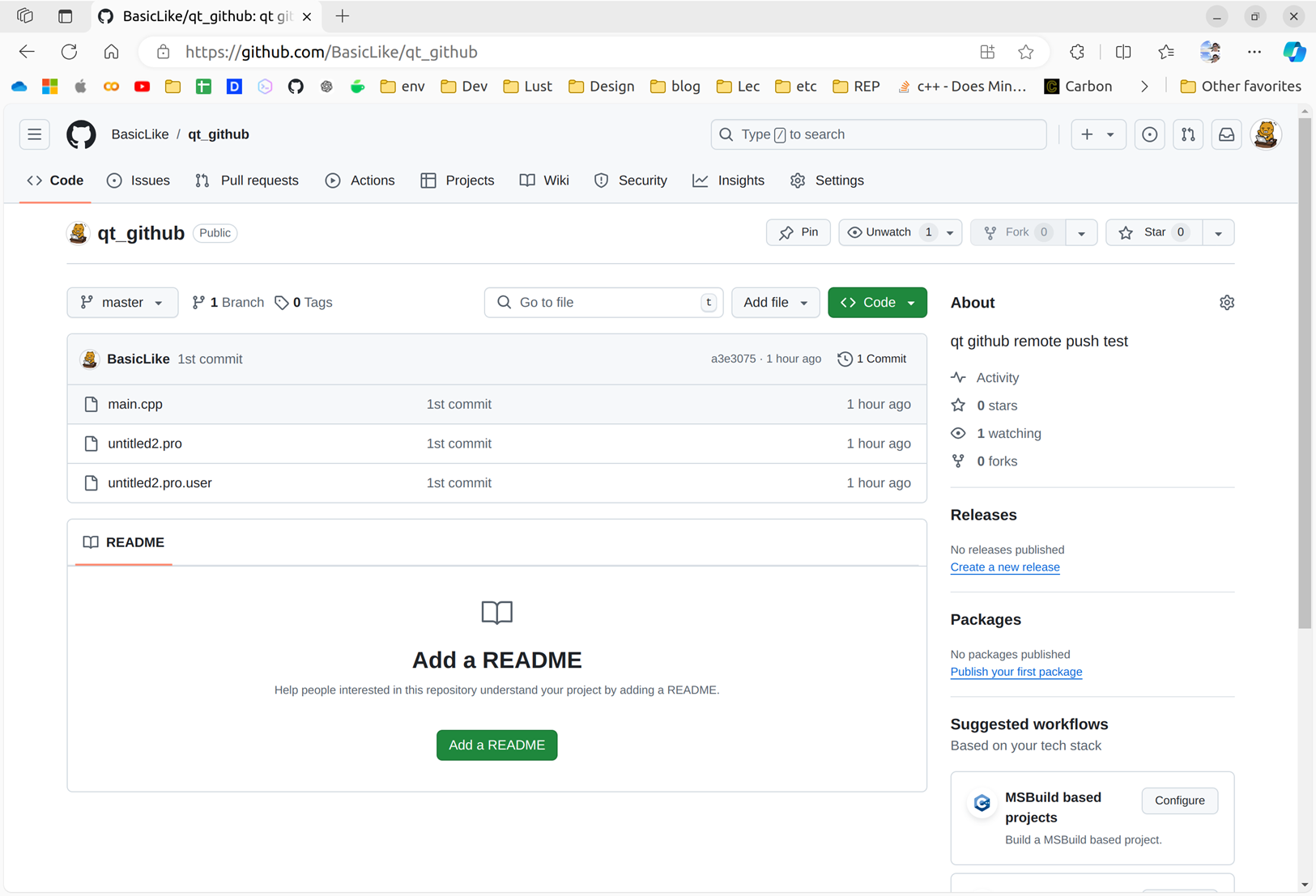Open the GitHub hamburger navigation menu
Screen dimensions: 1316x896
[x=34, y=134]
